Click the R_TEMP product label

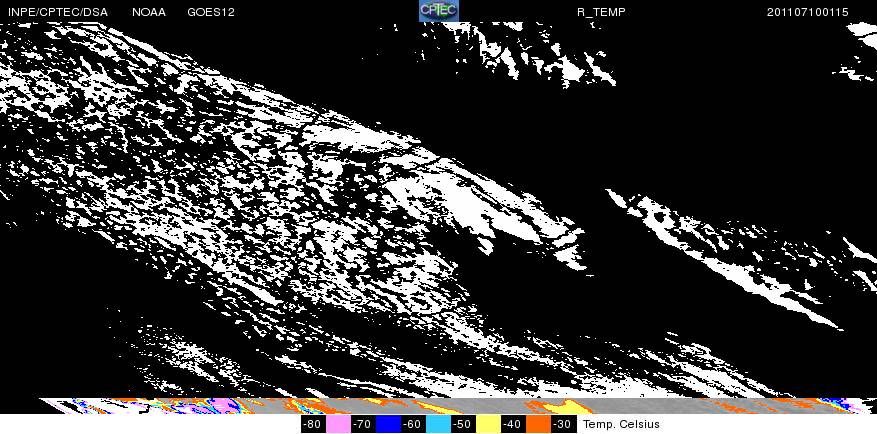tap(601, 12)
